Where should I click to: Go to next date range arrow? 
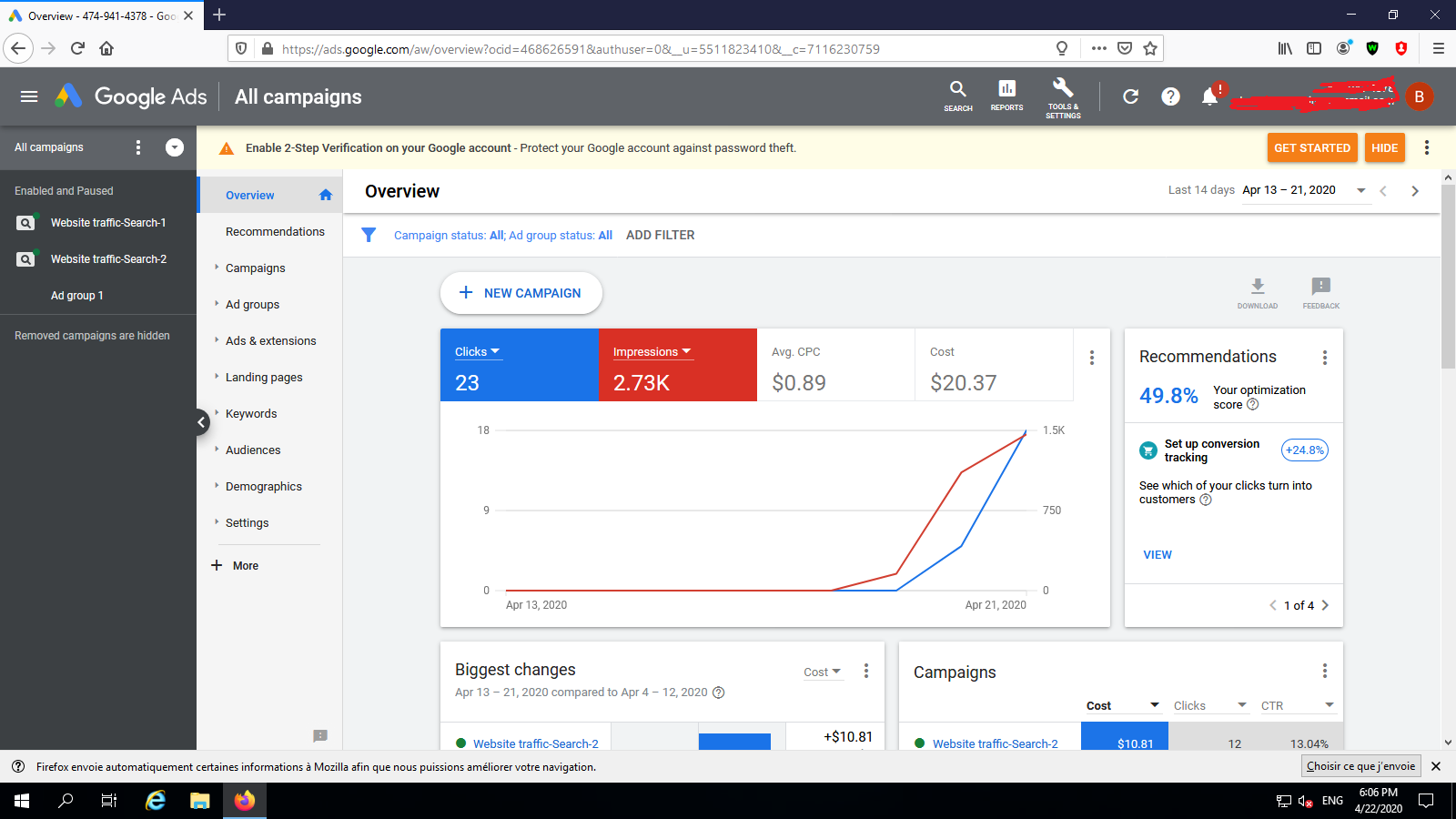coord(1415,190)
